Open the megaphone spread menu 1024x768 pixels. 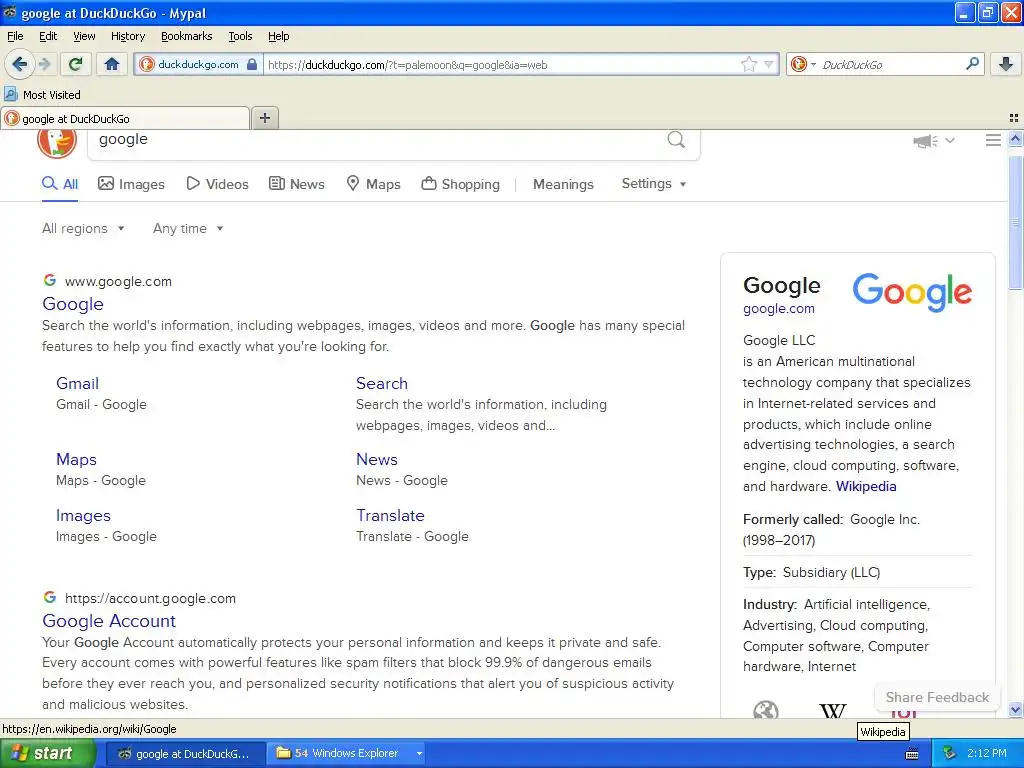(934, 140)
